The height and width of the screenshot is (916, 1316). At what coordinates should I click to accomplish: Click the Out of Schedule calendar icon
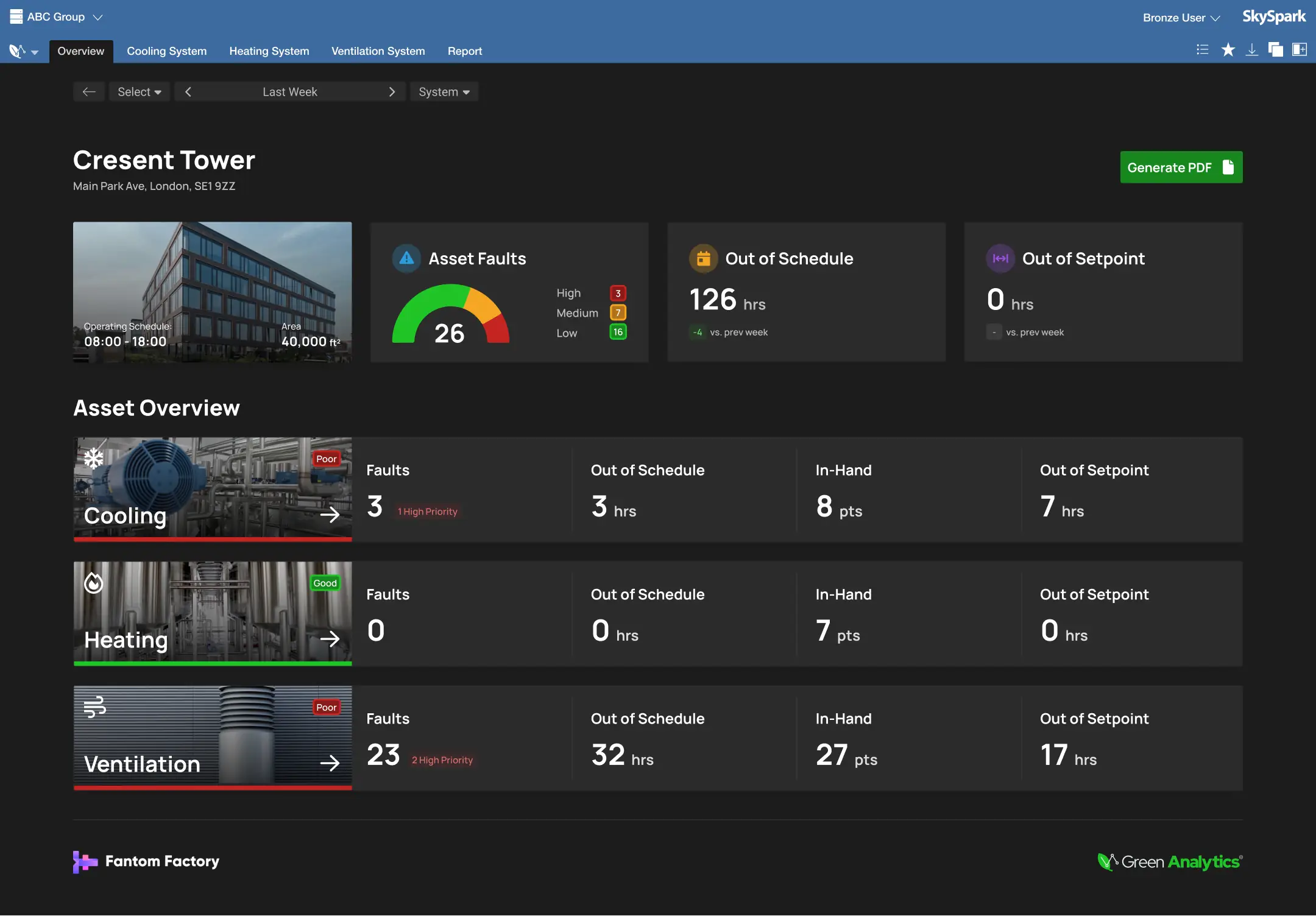click(x=703, y=258)
